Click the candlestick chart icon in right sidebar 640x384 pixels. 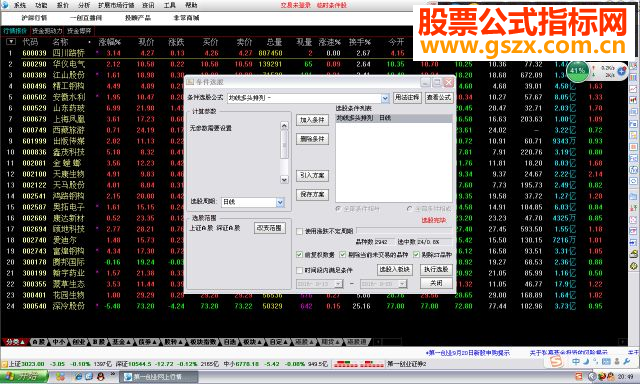click(633, 100)
